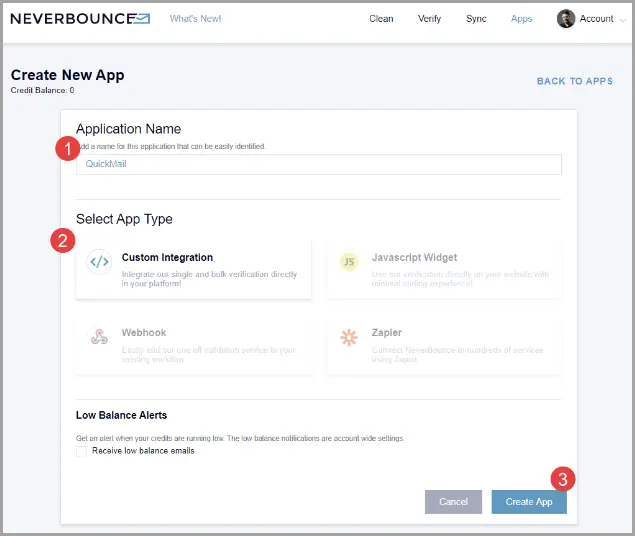Open the Sync menu item

point(476,19)
